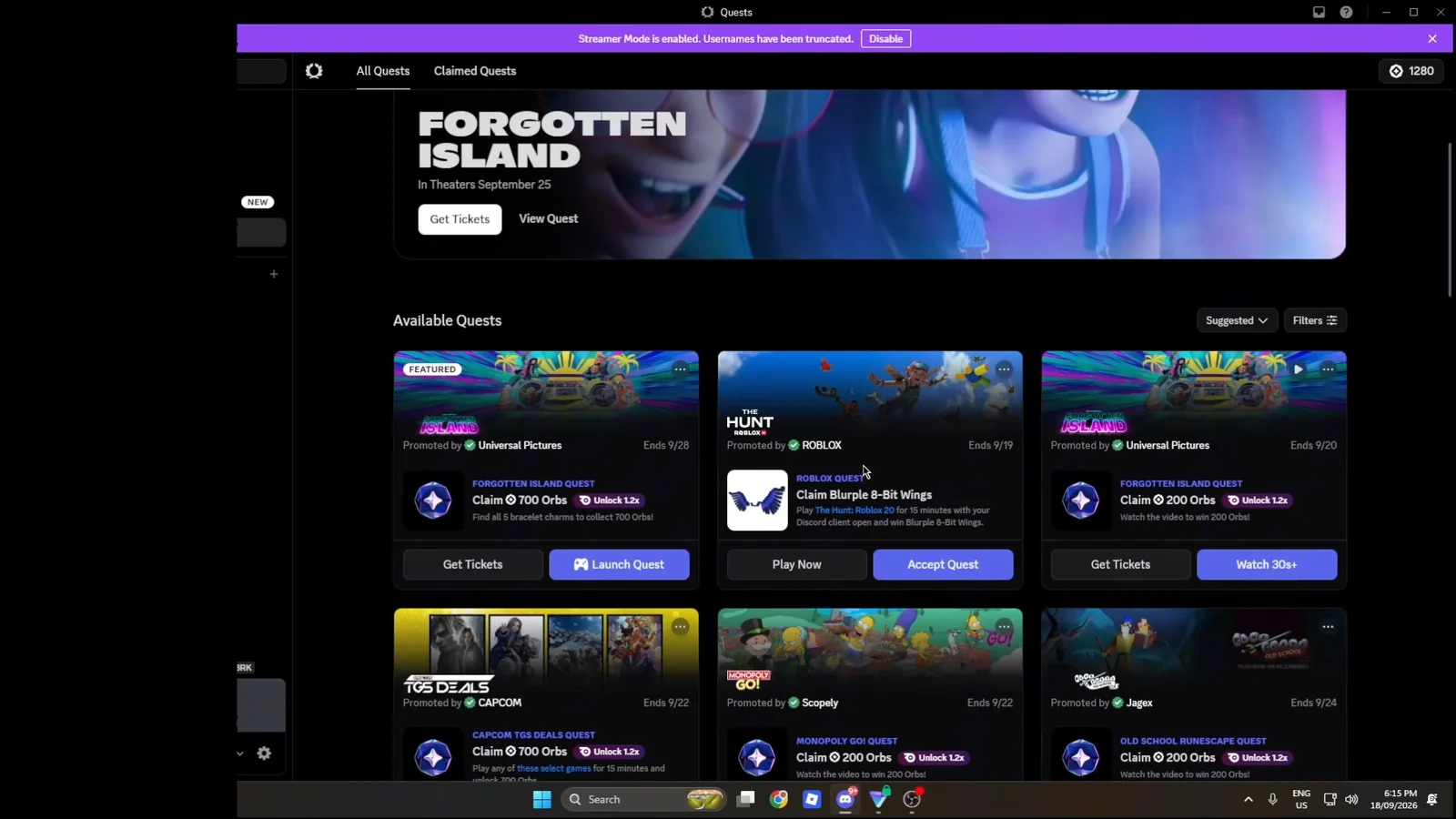
Task: Show hidden system tray icons
Action: point(1249,799)
